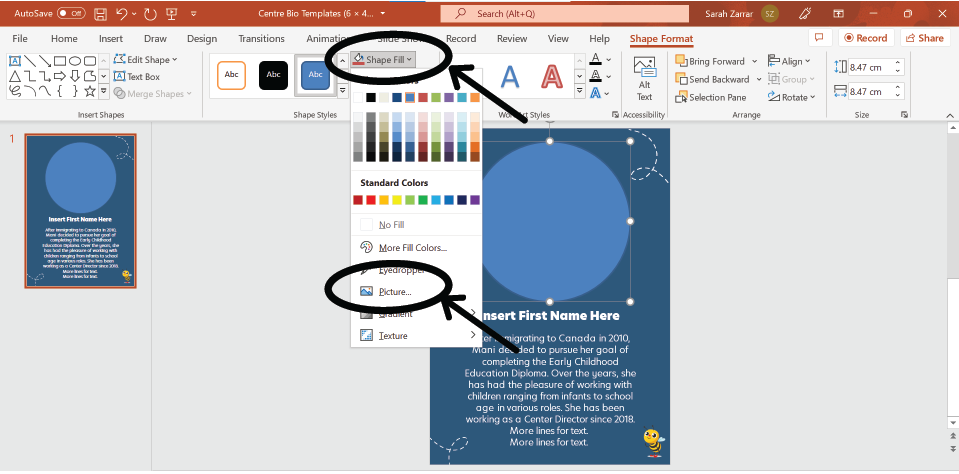Switch to the Design tab
Image resolution: width=959 pixels, height=474 pixels.
coord(201,38)
